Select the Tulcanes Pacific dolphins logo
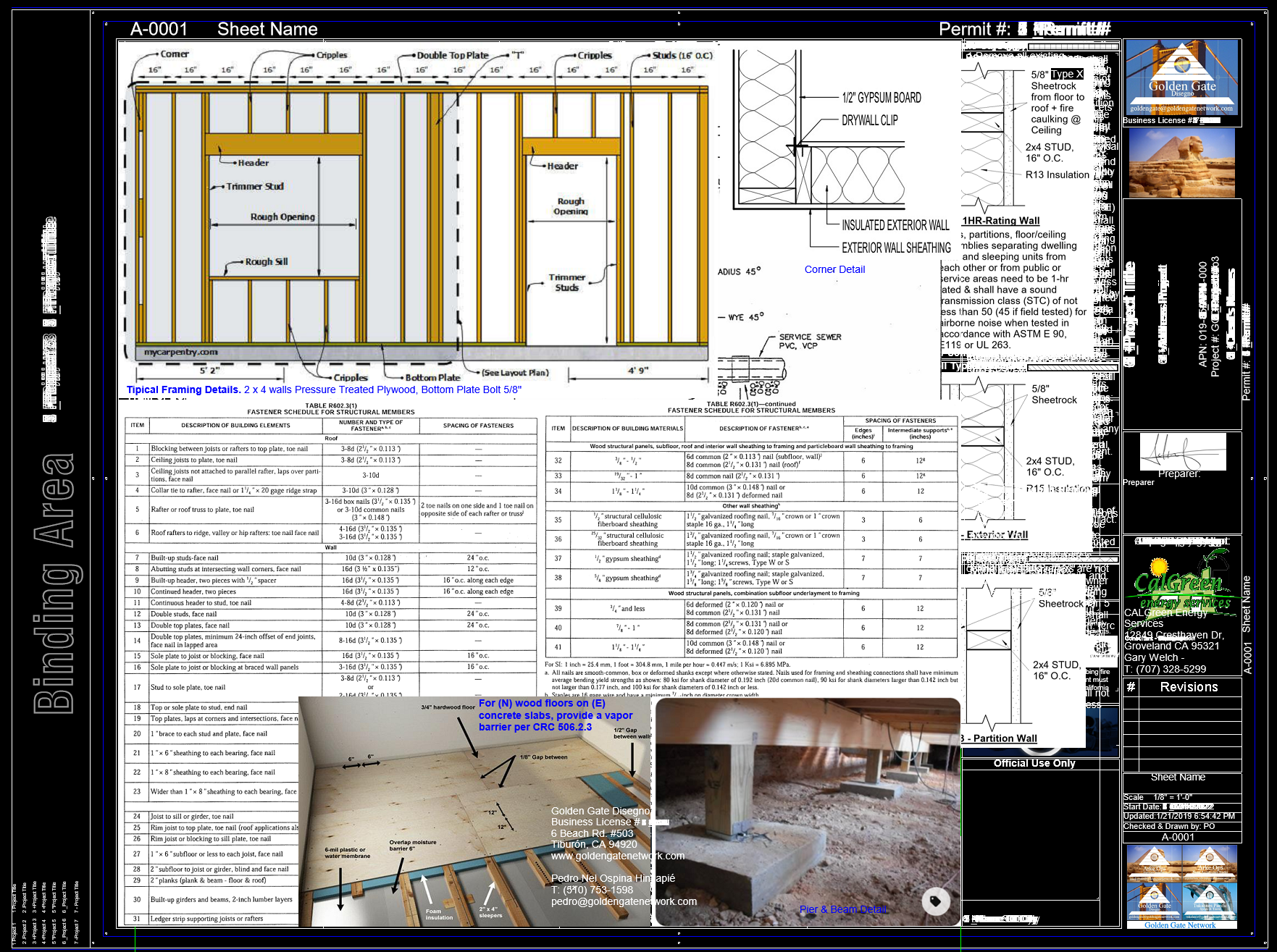The image size is (1277, 952). (x=1210, y=902)
